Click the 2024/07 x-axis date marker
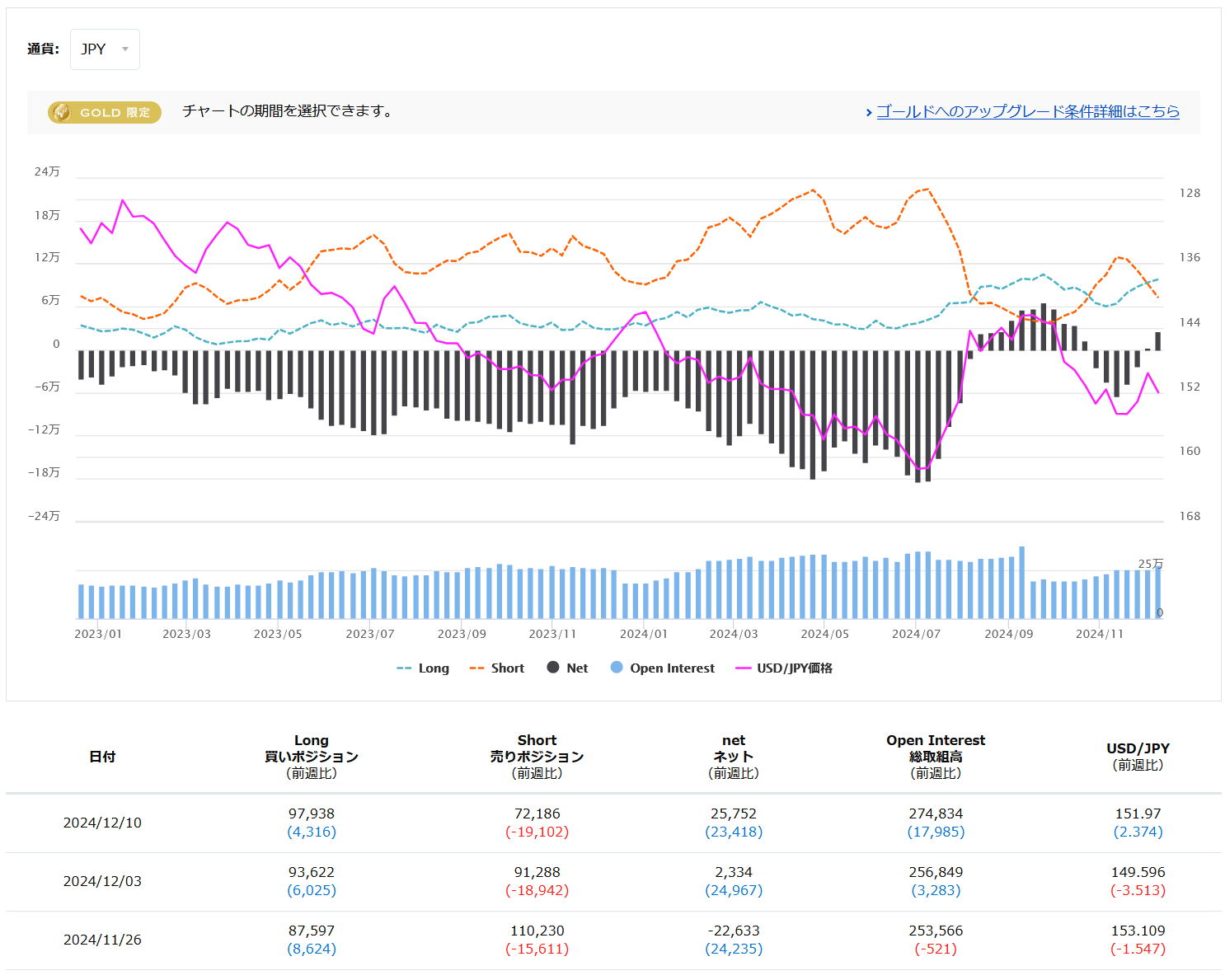Screen dimensions: 1225x980 (916, 634)
